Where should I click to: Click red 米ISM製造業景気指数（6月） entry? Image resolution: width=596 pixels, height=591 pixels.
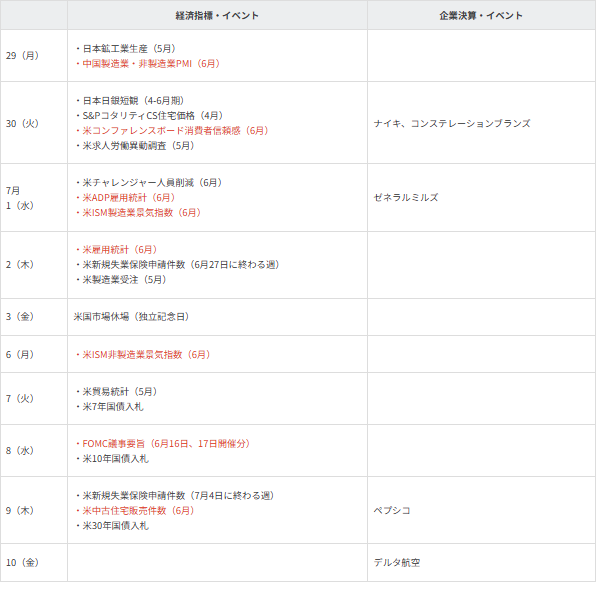click(138, 212)
